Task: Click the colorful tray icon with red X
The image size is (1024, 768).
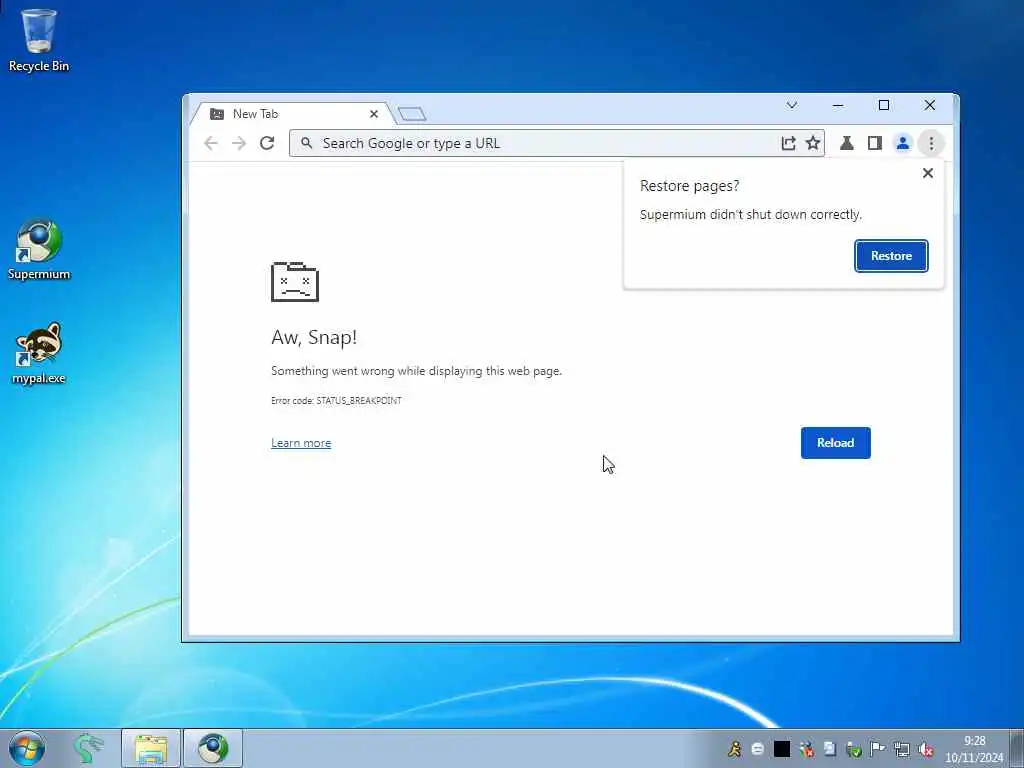Action: [x=807, y=748]
